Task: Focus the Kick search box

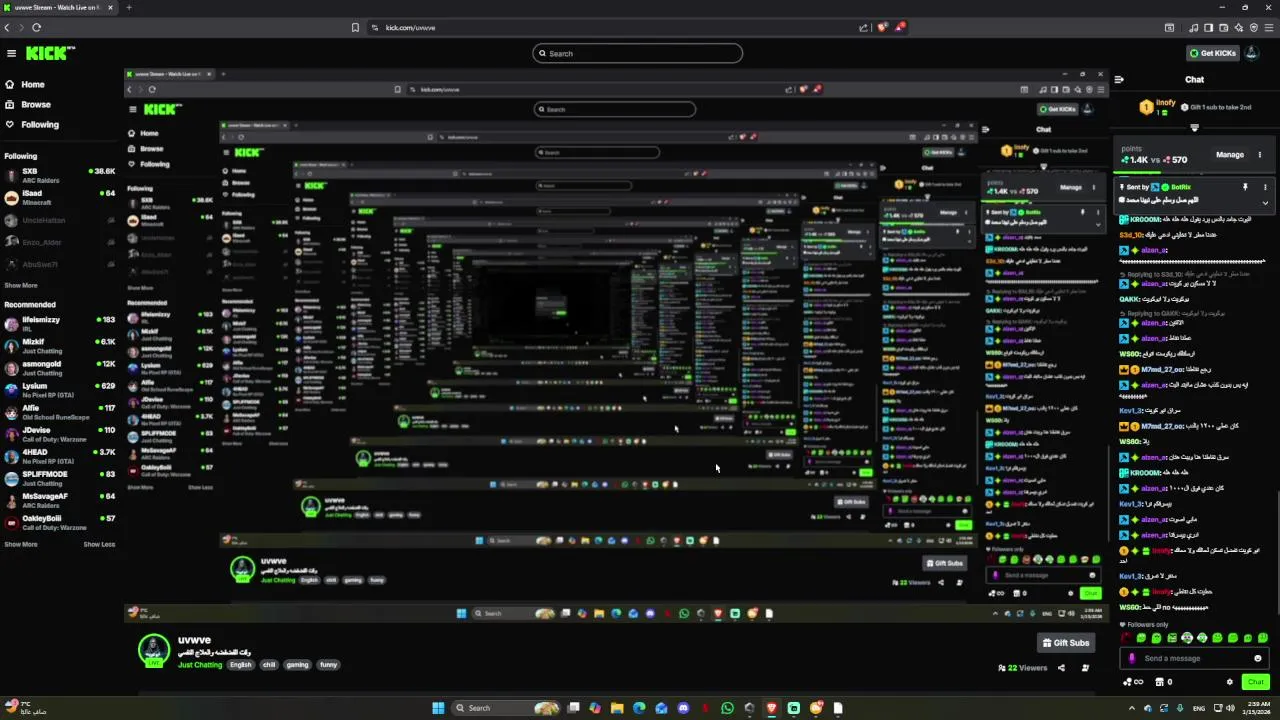Action: 638,54
